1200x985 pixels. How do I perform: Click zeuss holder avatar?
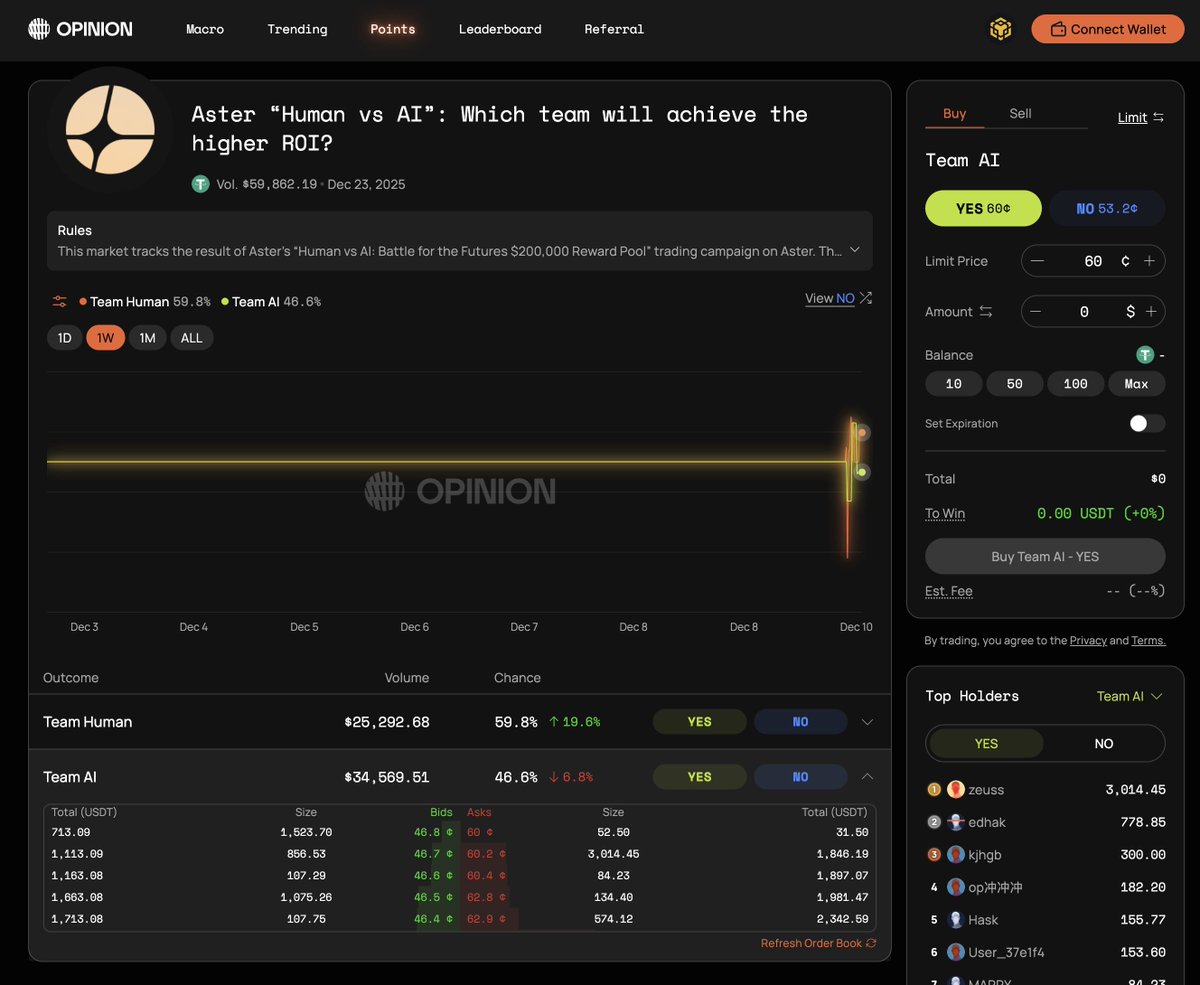[x=956, y=789]
